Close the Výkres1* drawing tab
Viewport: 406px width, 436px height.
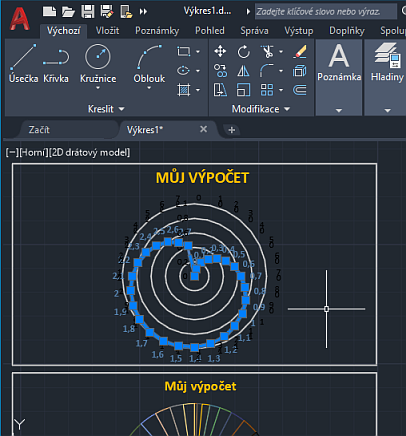coord(203,129)
